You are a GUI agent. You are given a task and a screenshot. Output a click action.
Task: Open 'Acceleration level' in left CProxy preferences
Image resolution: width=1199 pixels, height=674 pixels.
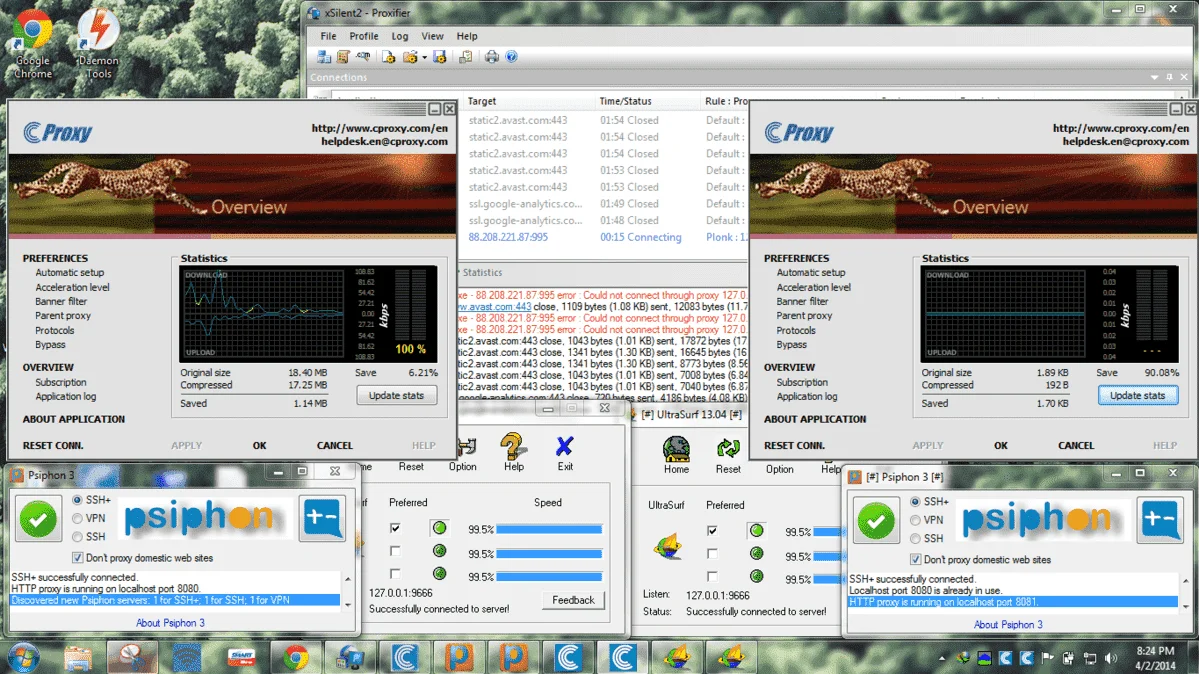pyautogui.click(x=72, y=287)
